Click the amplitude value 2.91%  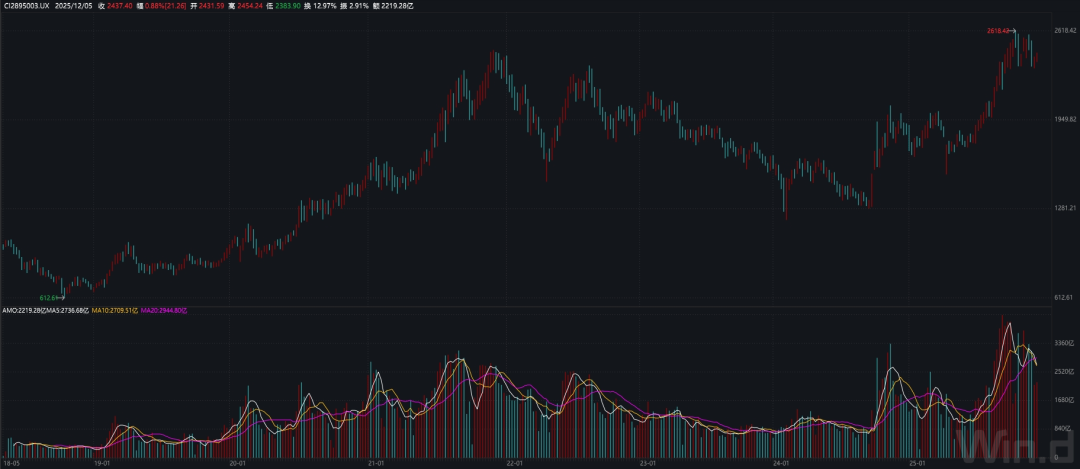[360, 5]
